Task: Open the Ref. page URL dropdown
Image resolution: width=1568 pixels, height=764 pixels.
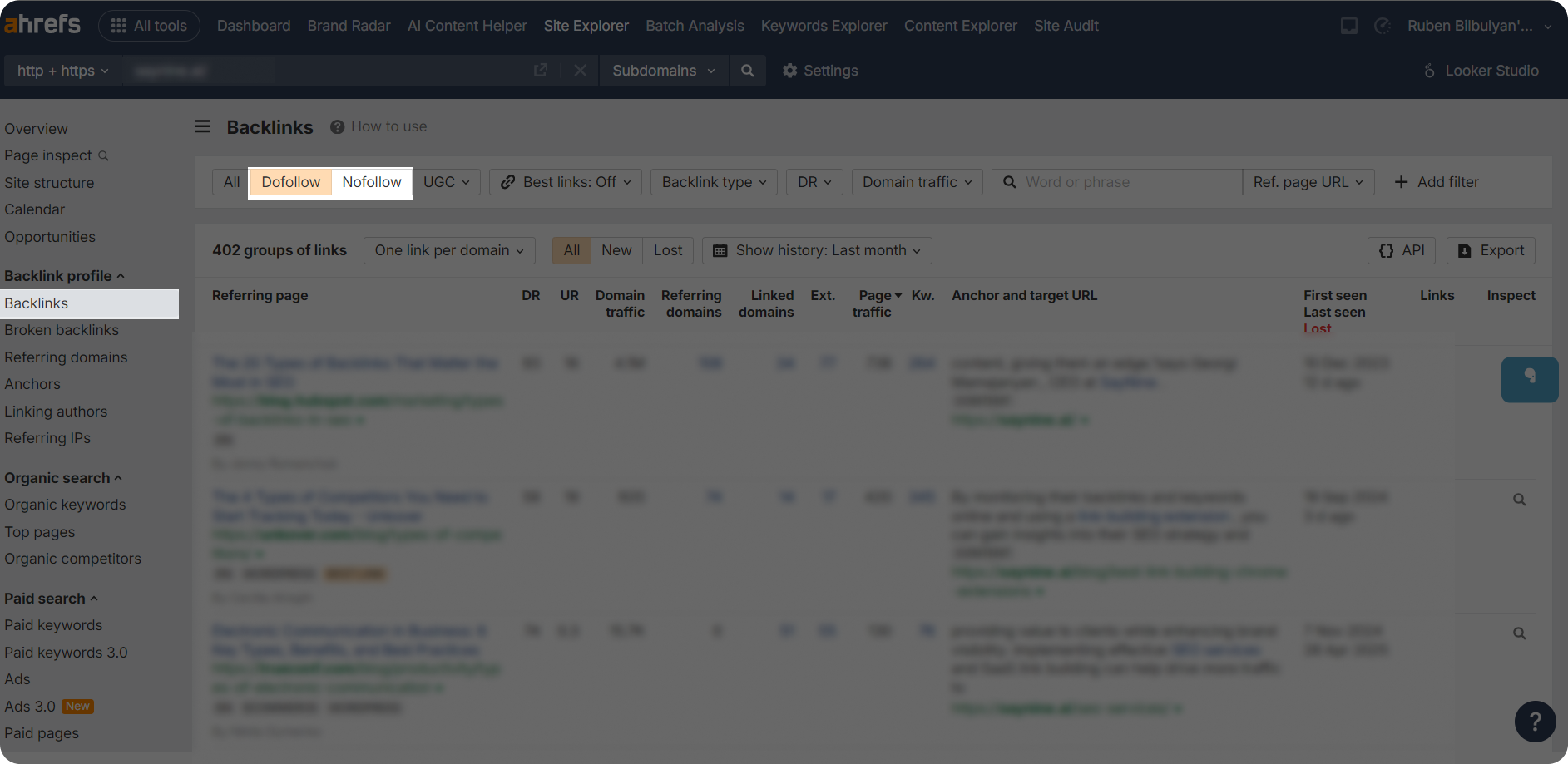Action: [x=1308, y=182]
